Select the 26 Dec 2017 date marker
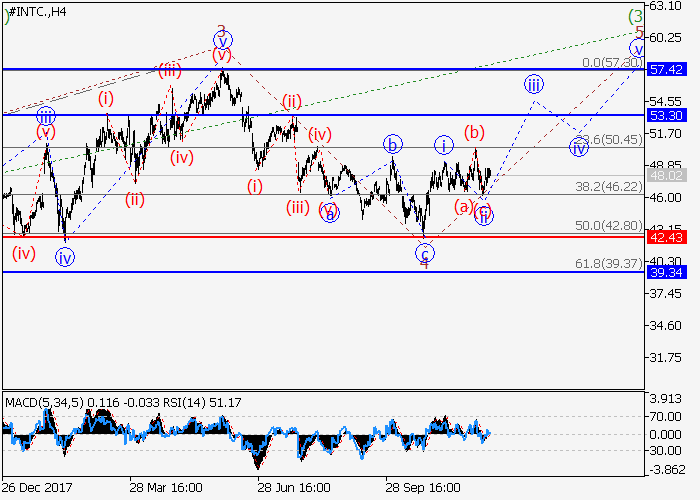 point(37,489)
